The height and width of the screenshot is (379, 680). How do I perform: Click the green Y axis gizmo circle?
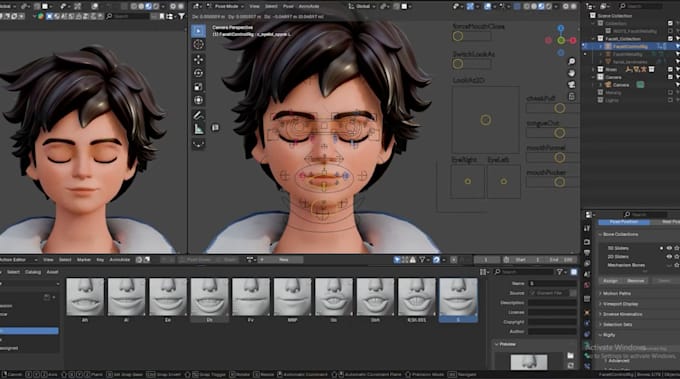[x=561, y=40]
